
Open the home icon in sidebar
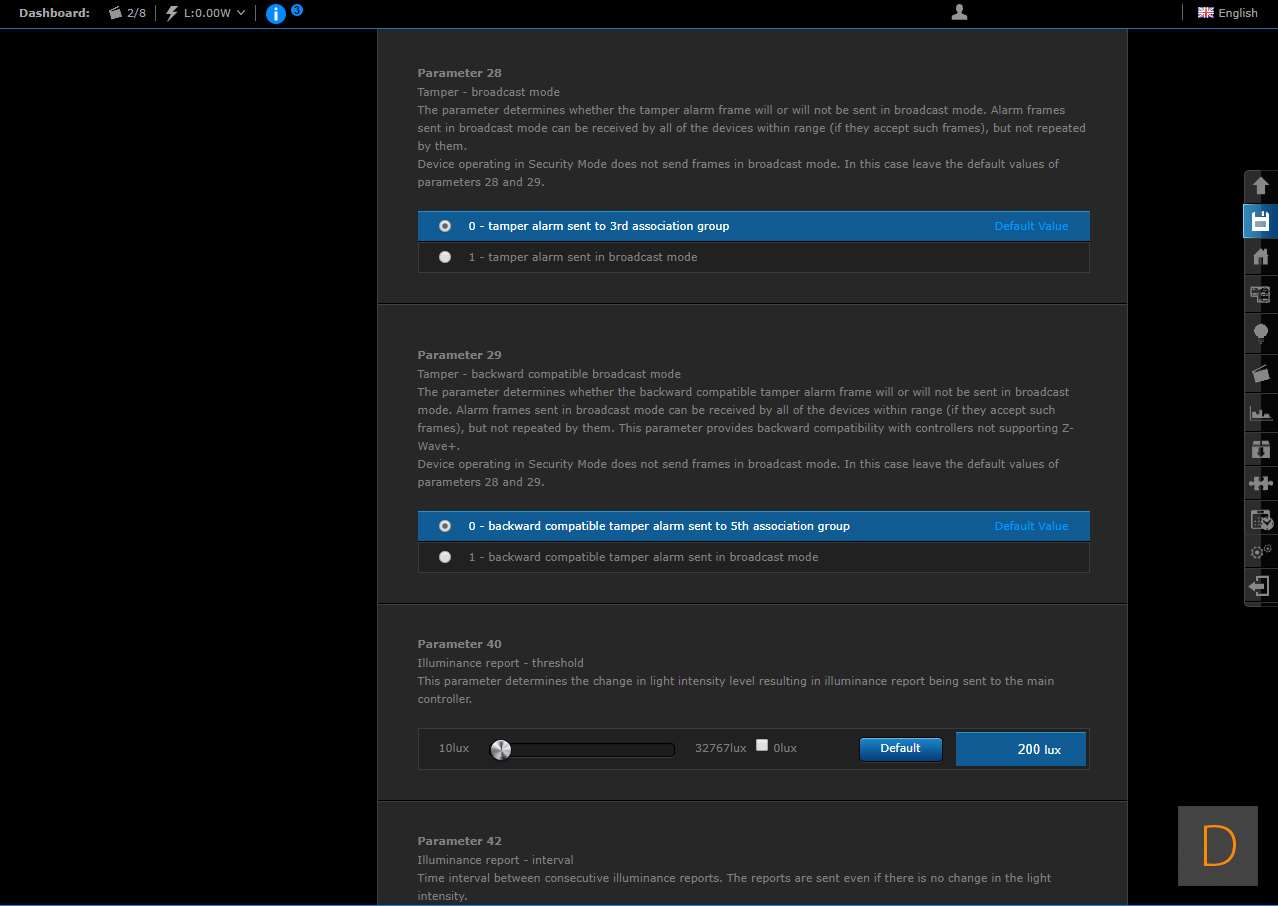click(1260, 257)
